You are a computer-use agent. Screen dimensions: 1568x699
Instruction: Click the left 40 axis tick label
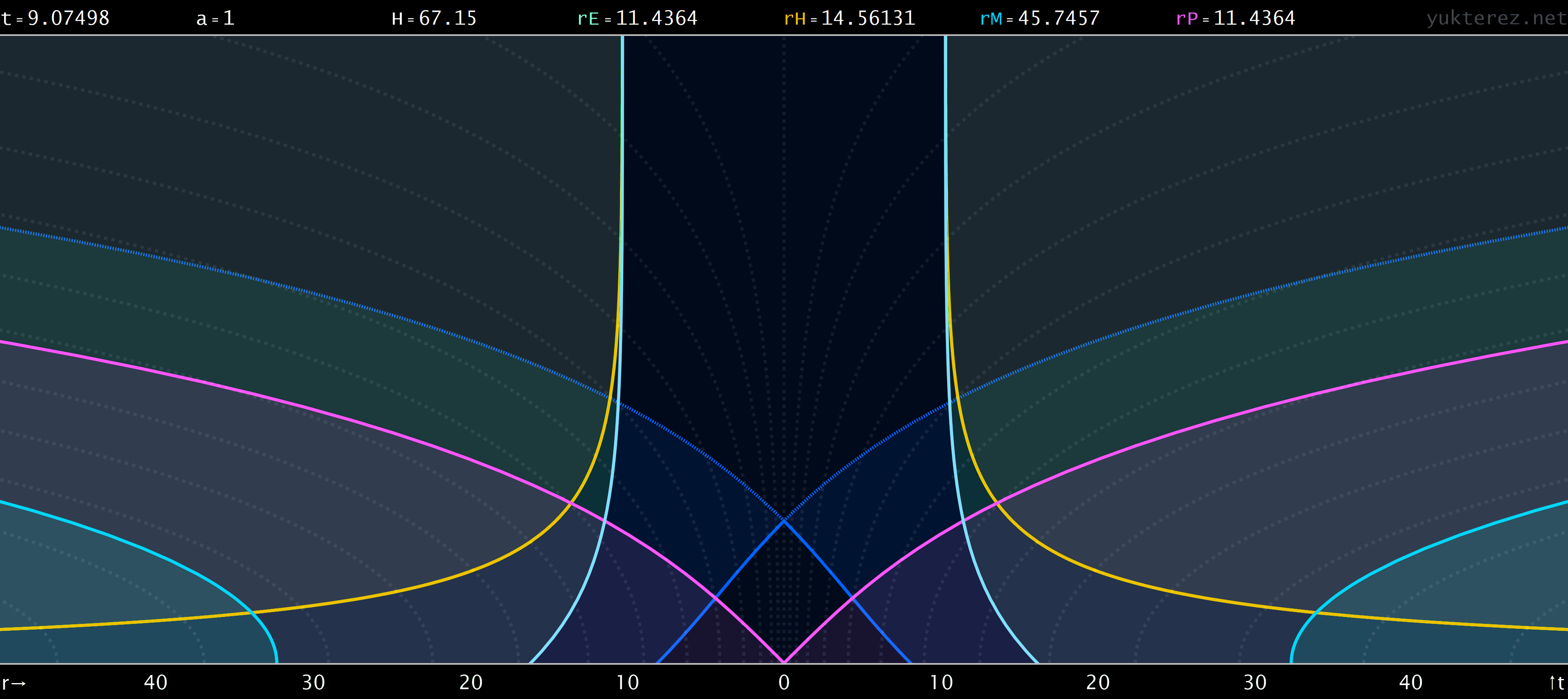pyautogui.click(x=156, y=683)
